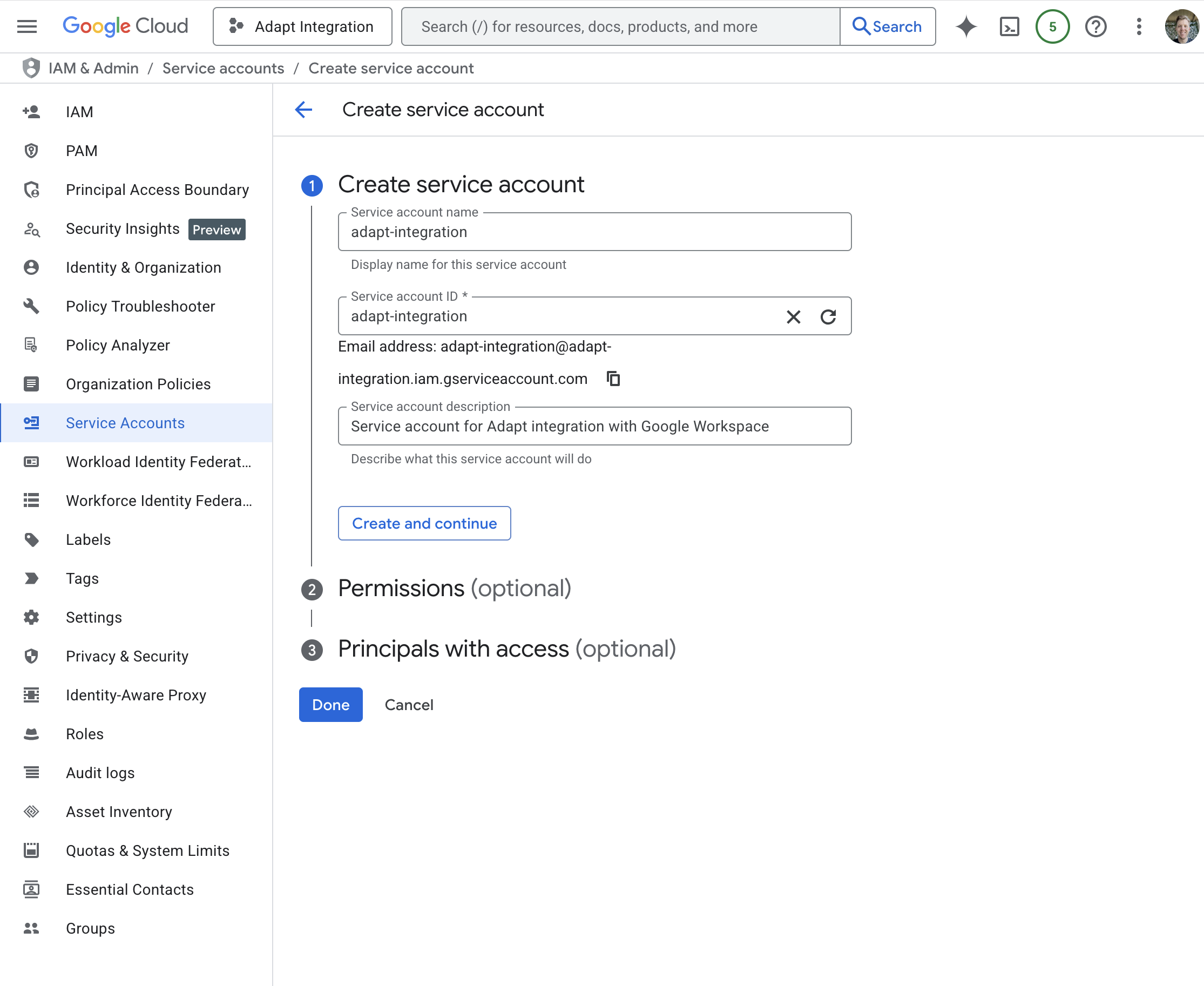Open Policy Troubleshooter from sidebar
The width and height of the screenshot is (1204, 986).
(140, 306)
